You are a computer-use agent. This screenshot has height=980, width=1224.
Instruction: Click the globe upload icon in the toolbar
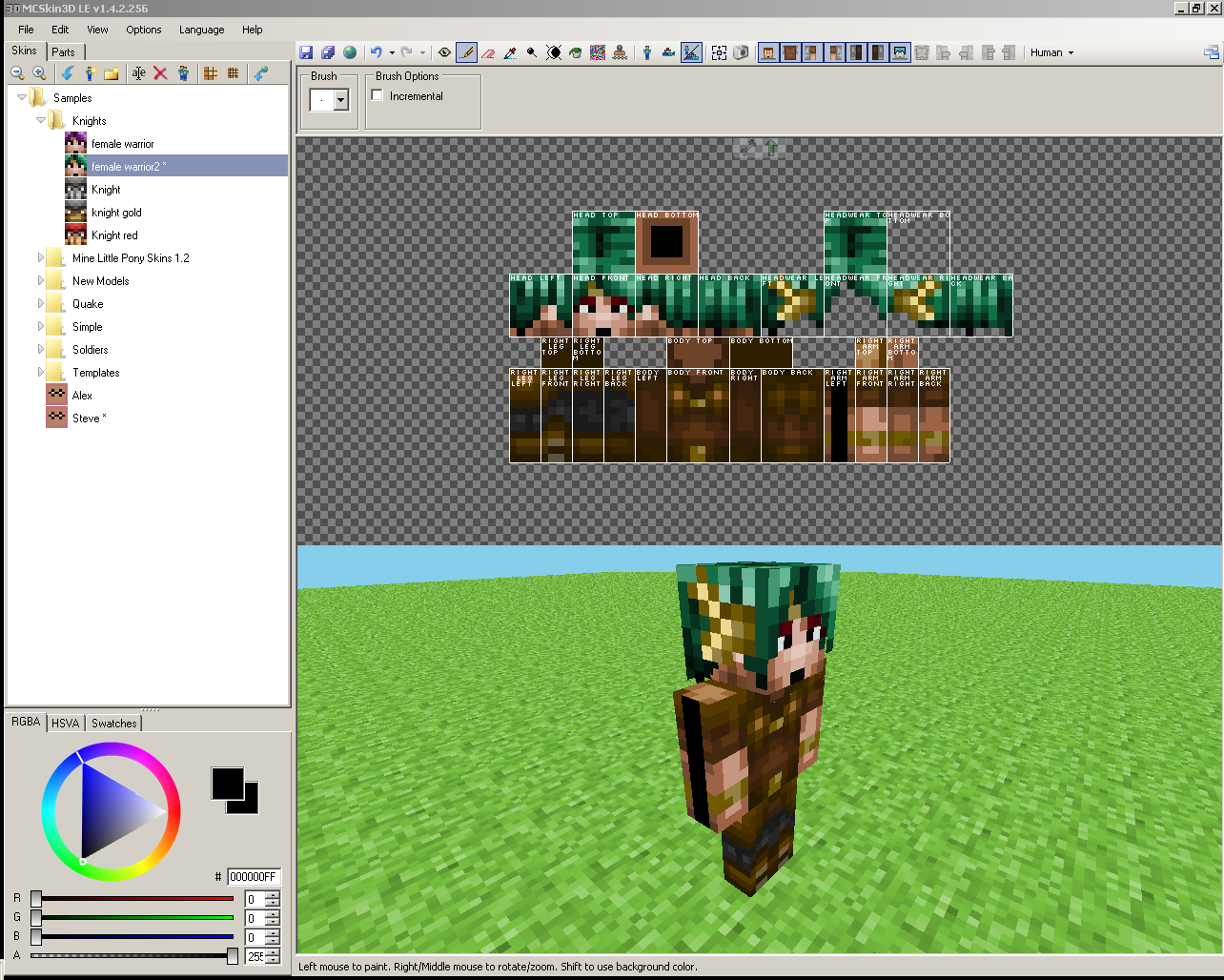(x=350, y=53)
